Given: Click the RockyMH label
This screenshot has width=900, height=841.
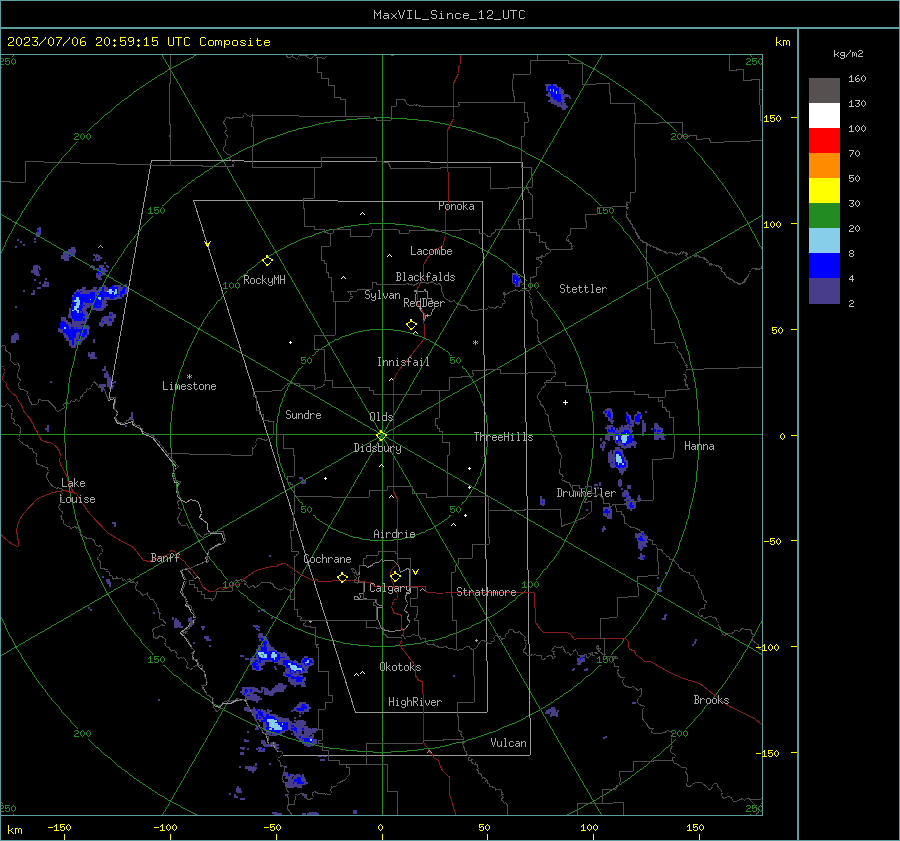Looking at the screenshot, I should (264, 280).
